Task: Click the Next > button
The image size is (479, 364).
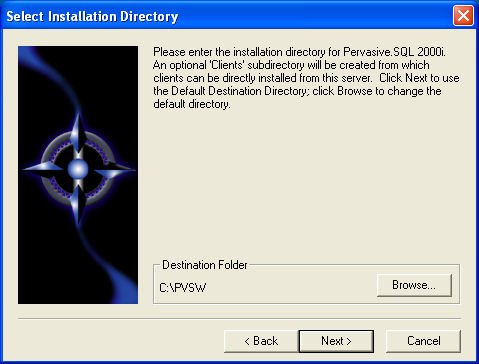Action: (336, 341)
